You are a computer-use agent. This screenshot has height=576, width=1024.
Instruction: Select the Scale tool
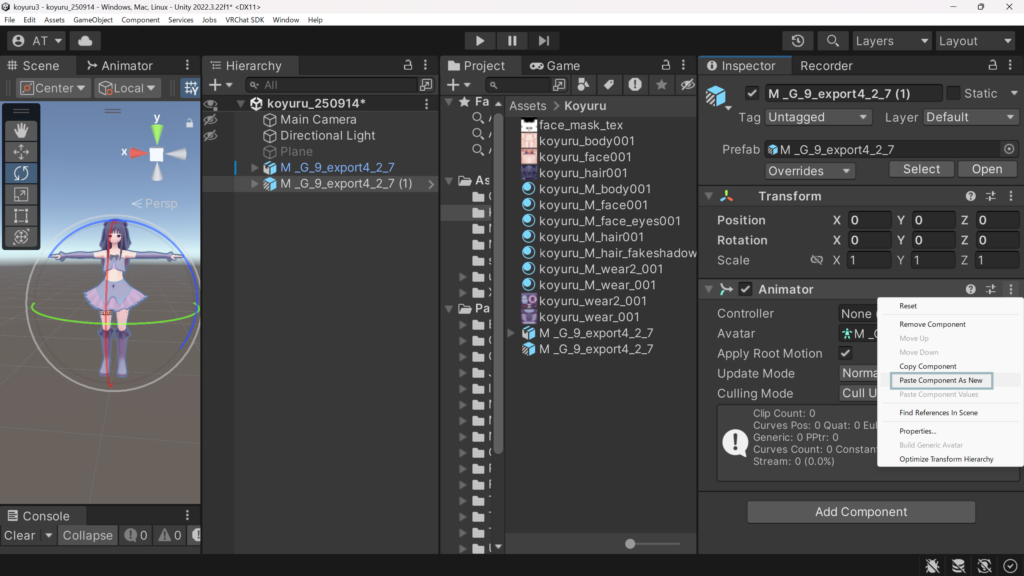(x=21, y=195)
